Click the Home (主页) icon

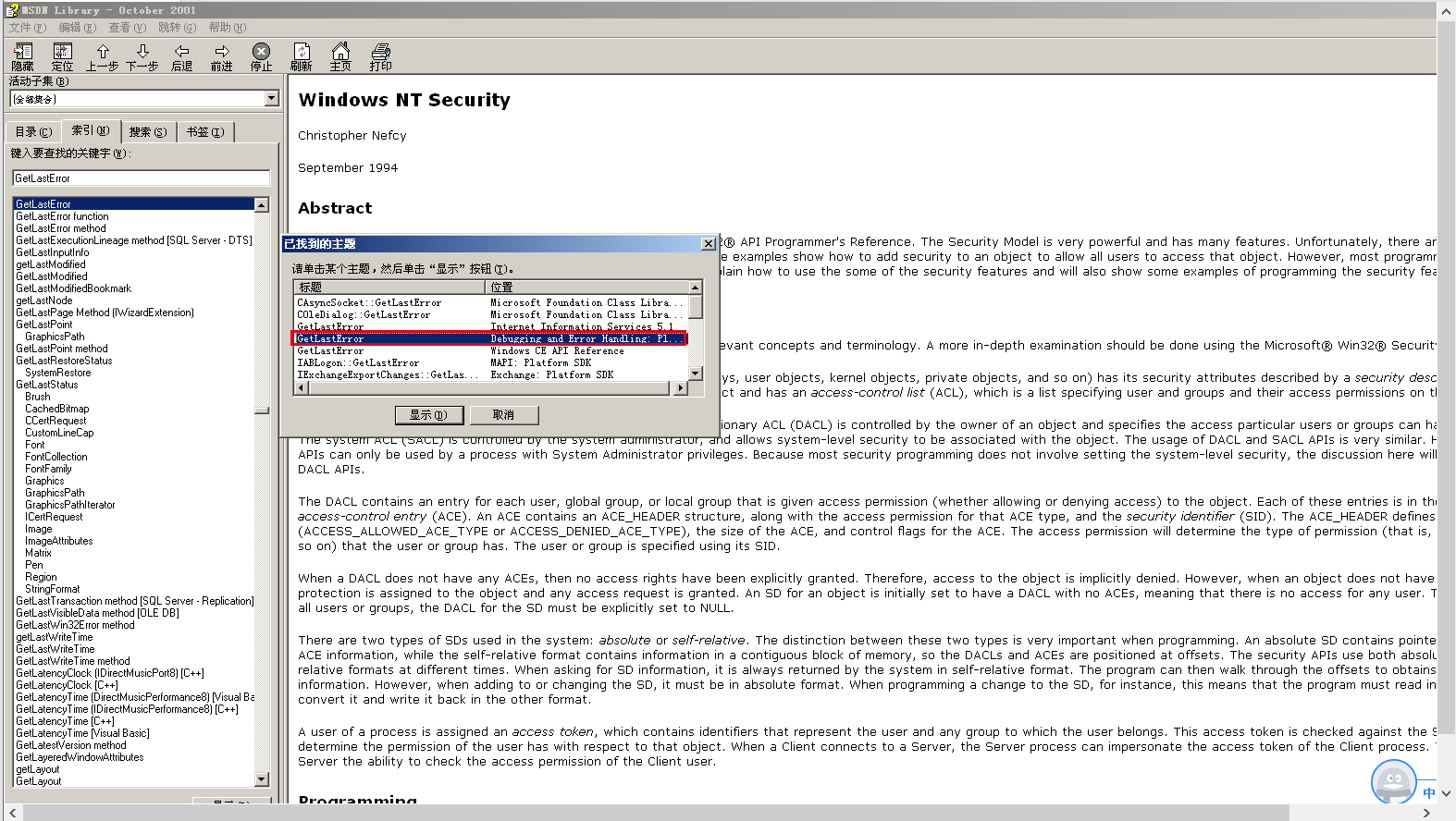[x=341, y=56]
